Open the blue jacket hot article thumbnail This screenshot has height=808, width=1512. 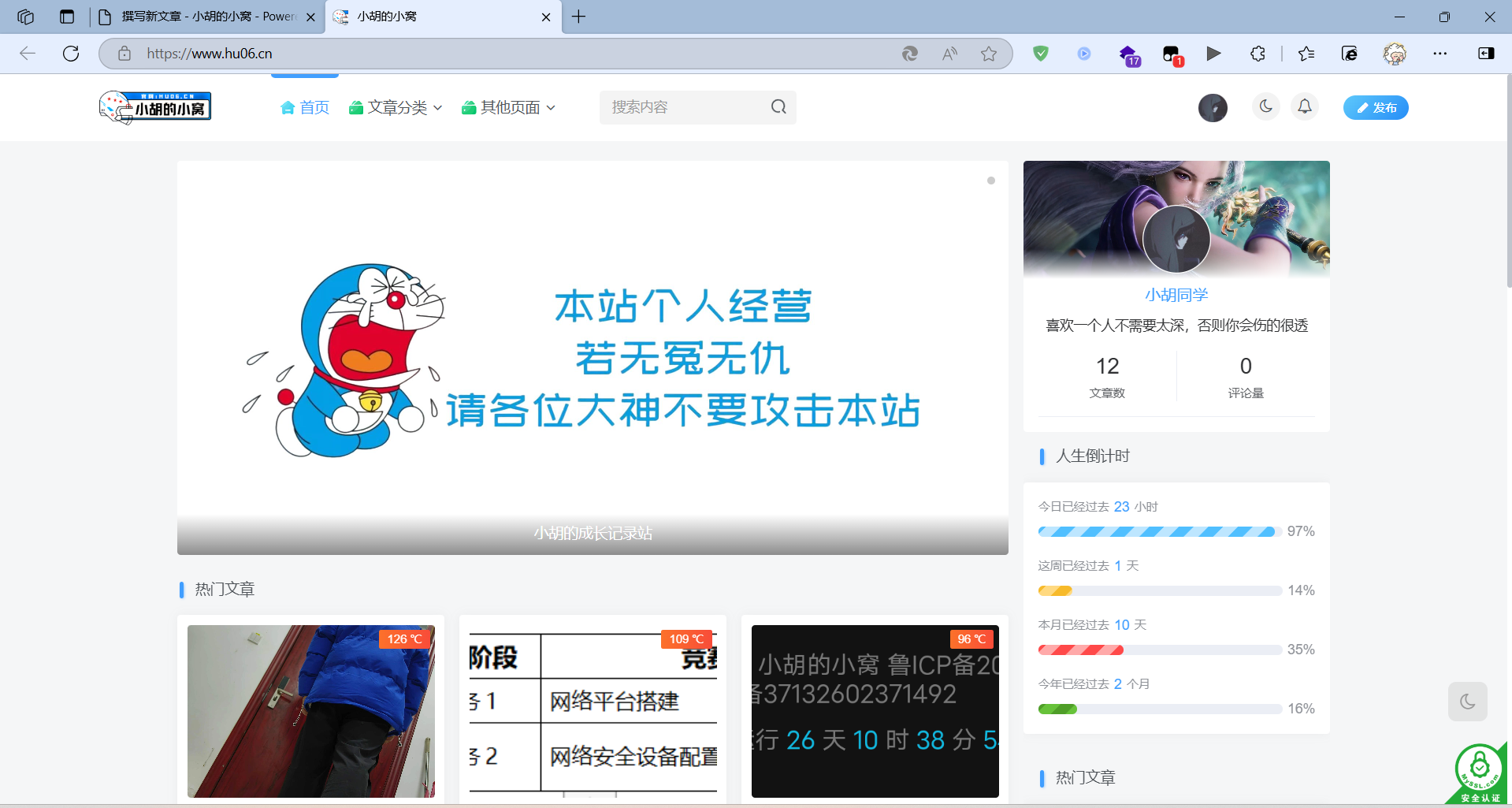tap(310, 711)
